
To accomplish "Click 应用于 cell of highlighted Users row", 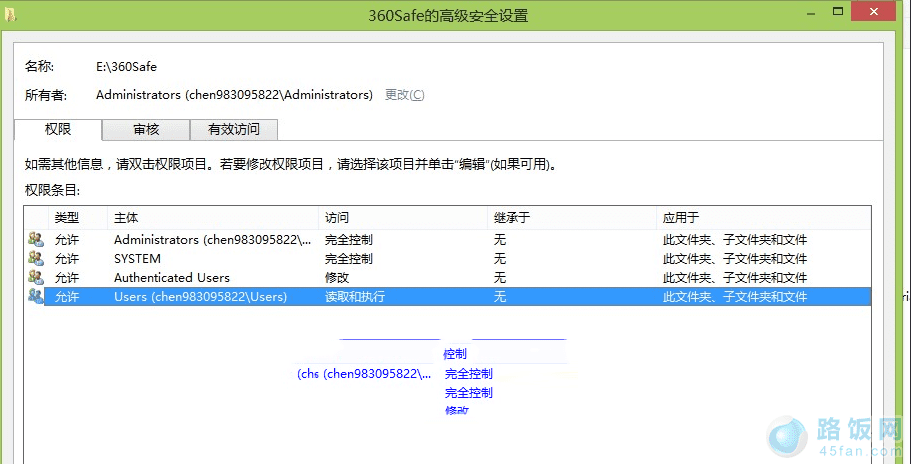I will tap(735, 297).
